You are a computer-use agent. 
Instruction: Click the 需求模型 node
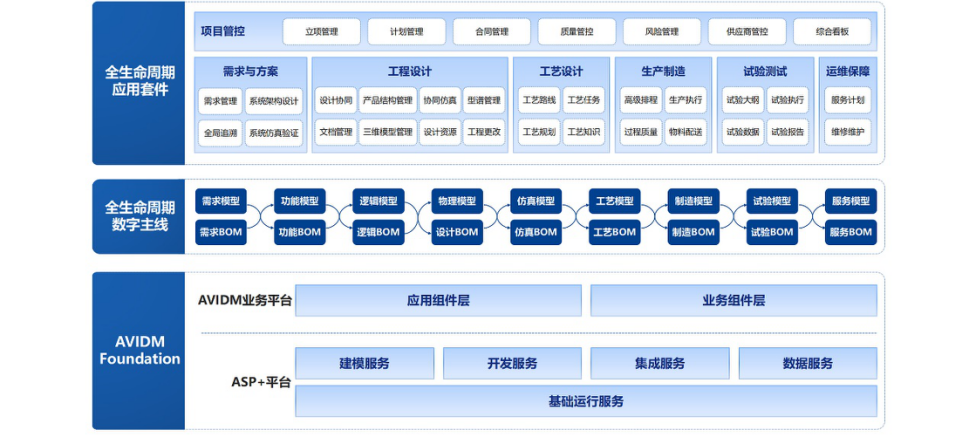(220, 201)
